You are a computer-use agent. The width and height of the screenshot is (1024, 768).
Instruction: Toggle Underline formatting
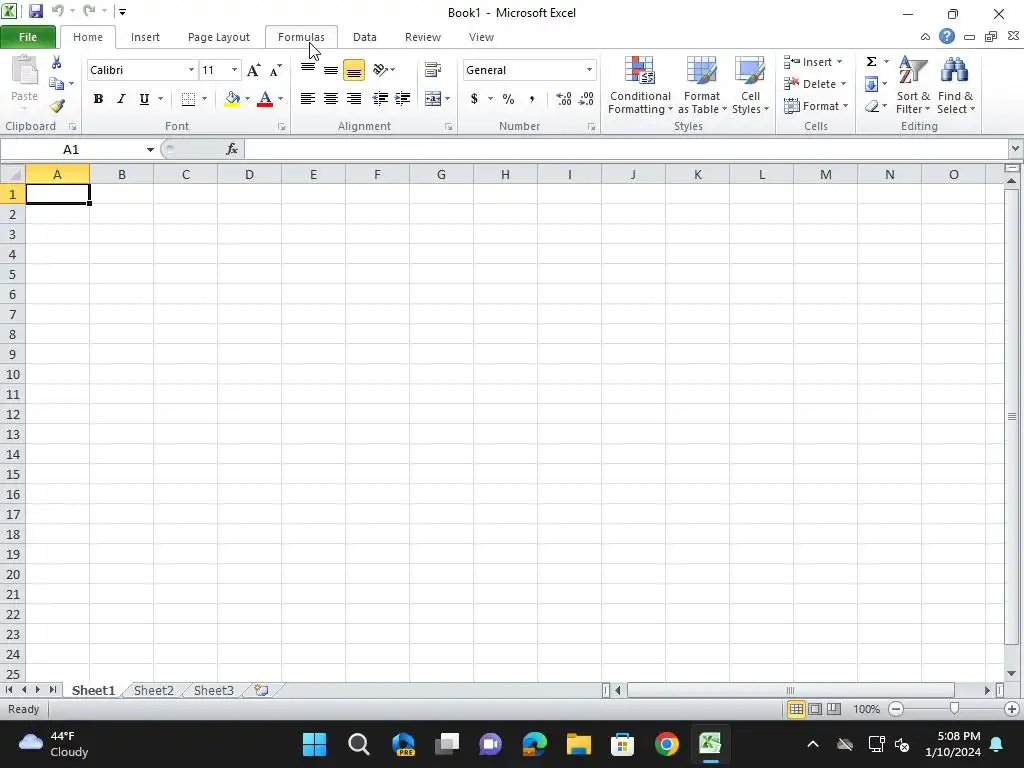[x=144, y=99]
